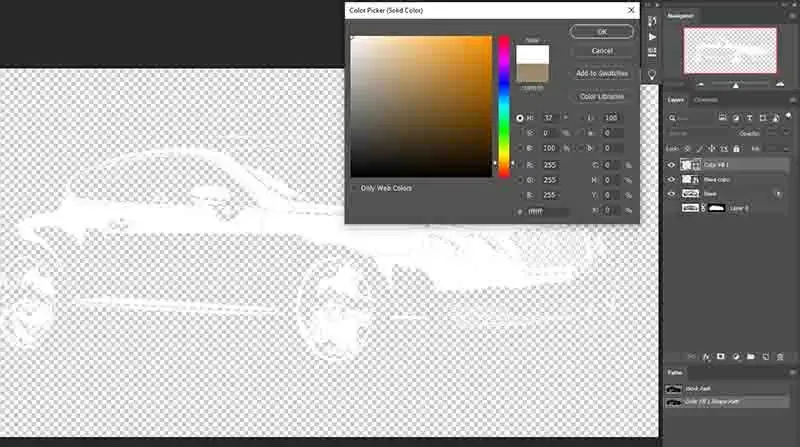Filter layers by smart objects icon

tap(776, 118)
